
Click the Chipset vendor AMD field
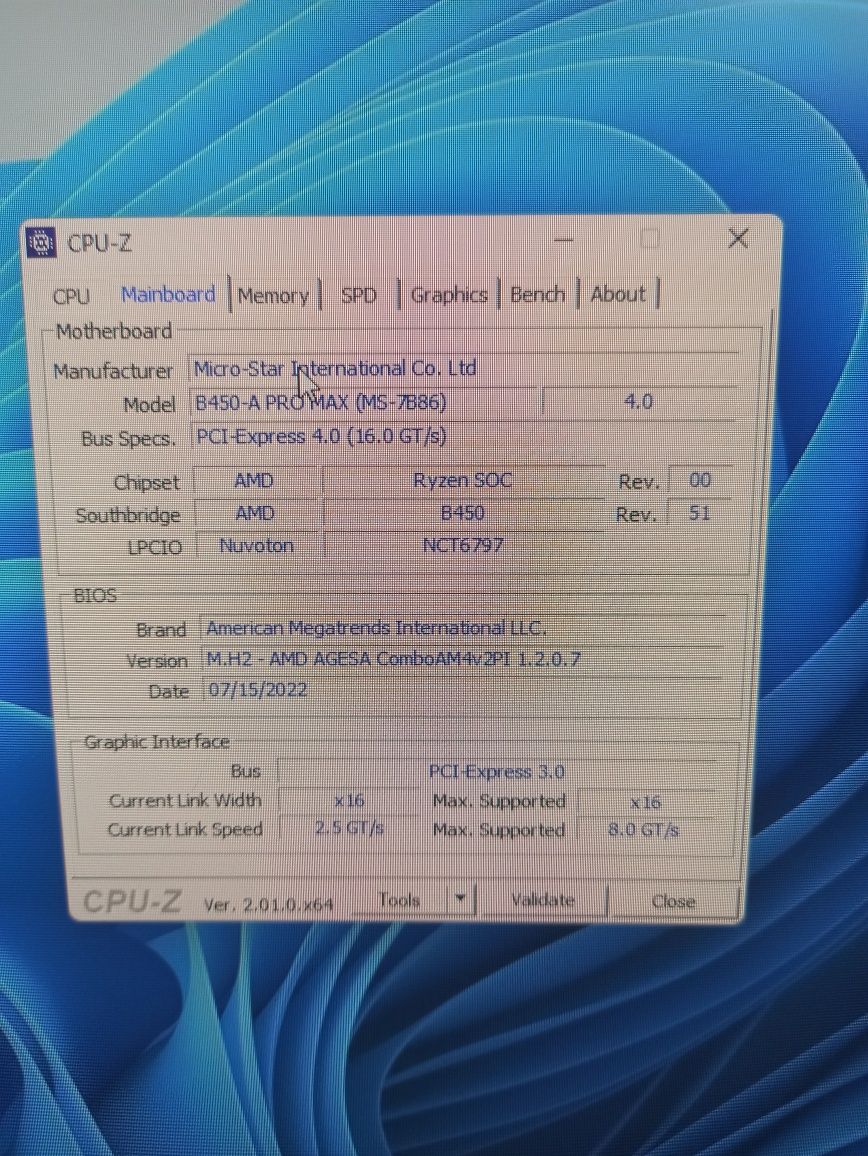(x=254, y=481)
